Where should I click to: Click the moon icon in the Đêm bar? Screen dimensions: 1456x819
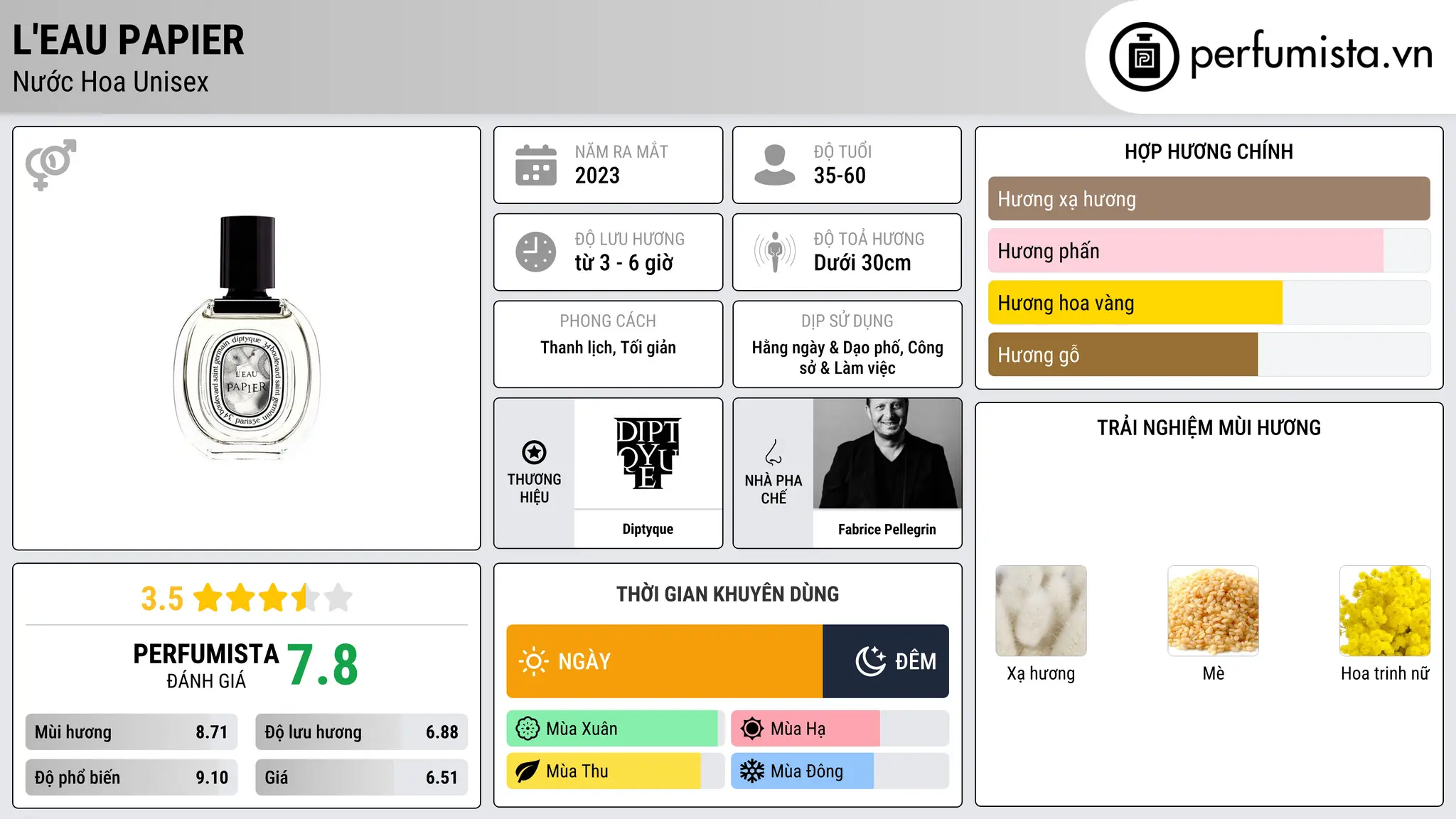coord(870,661)
